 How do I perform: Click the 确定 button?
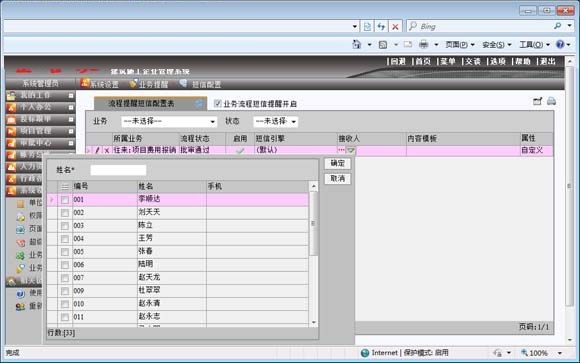pos(337,163)
